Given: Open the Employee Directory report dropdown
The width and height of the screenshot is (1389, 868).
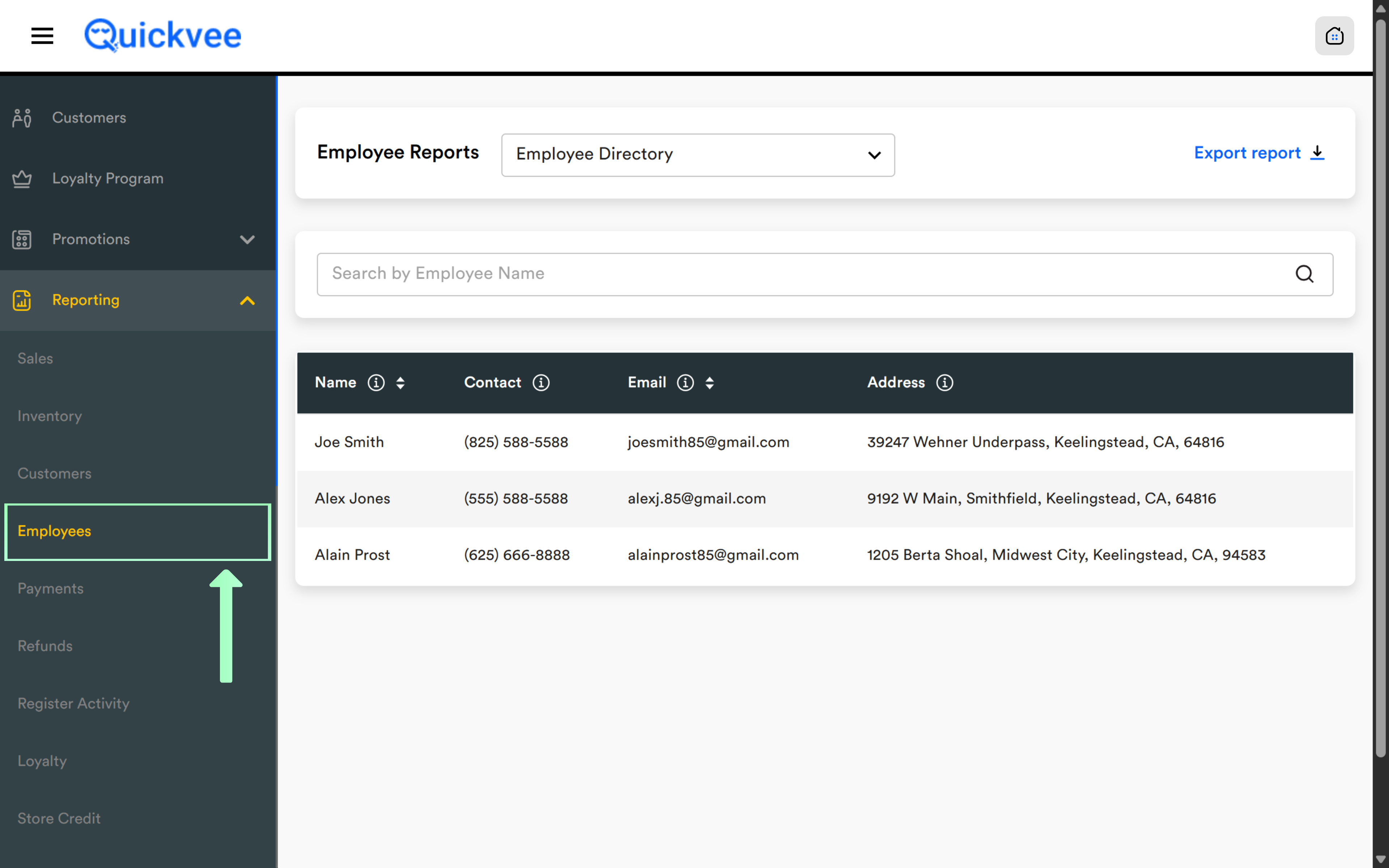Looking at the screenshot, I should pos(697,155).
